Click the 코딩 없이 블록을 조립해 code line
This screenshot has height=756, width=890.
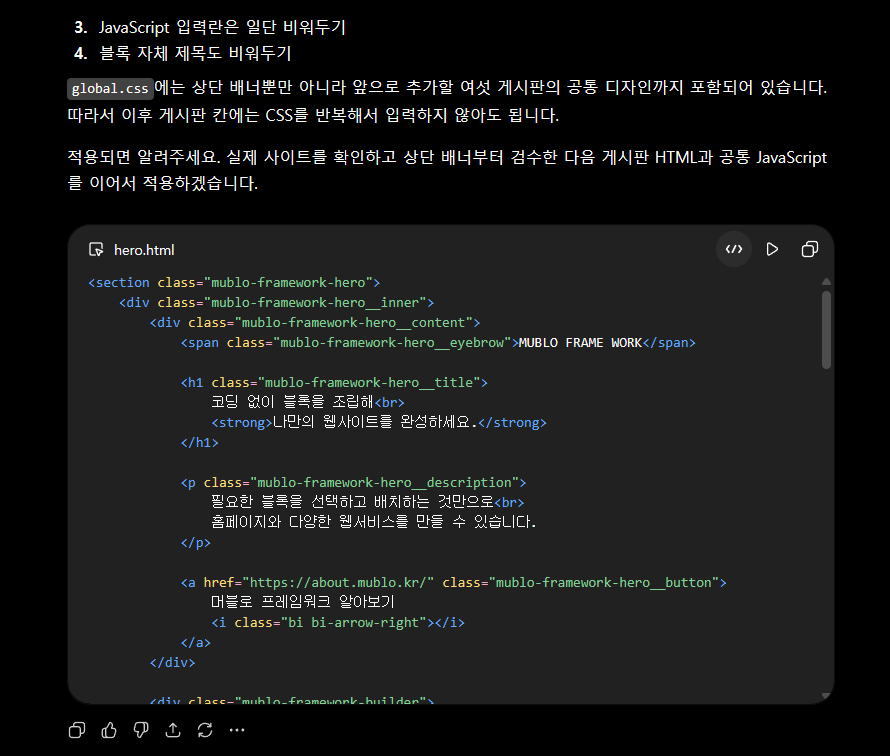tap(308, 402)
